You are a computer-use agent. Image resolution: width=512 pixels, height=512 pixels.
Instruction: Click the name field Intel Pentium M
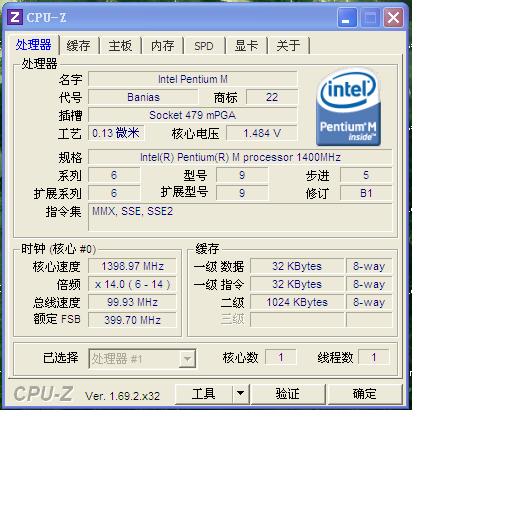click(x=193, y=79)
